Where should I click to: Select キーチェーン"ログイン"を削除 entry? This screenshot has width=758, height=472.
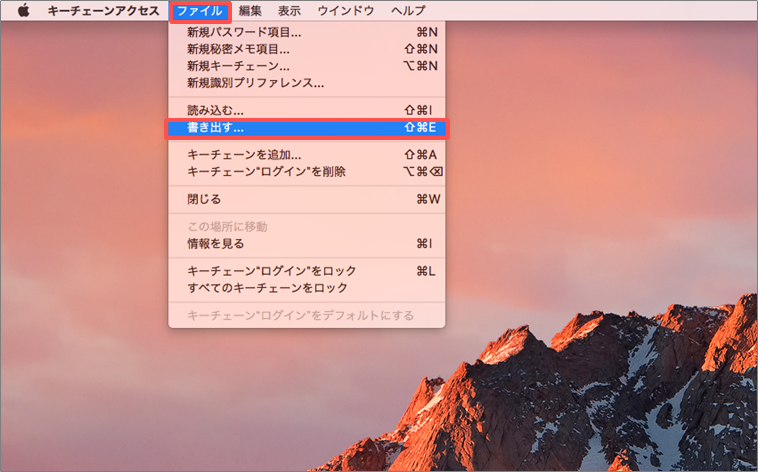tap(306, 172)
